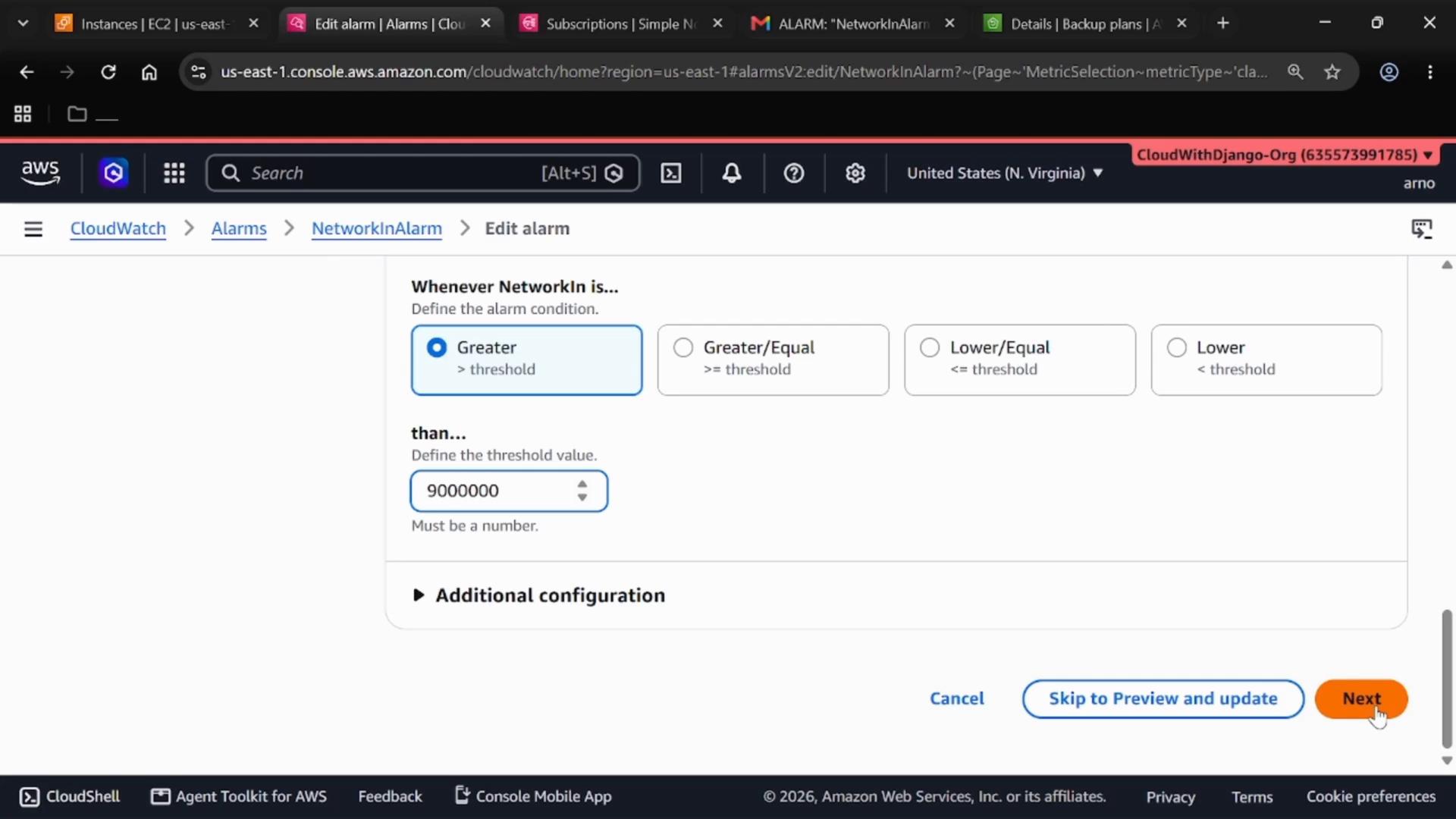Cancel editing the alarm

957,698
